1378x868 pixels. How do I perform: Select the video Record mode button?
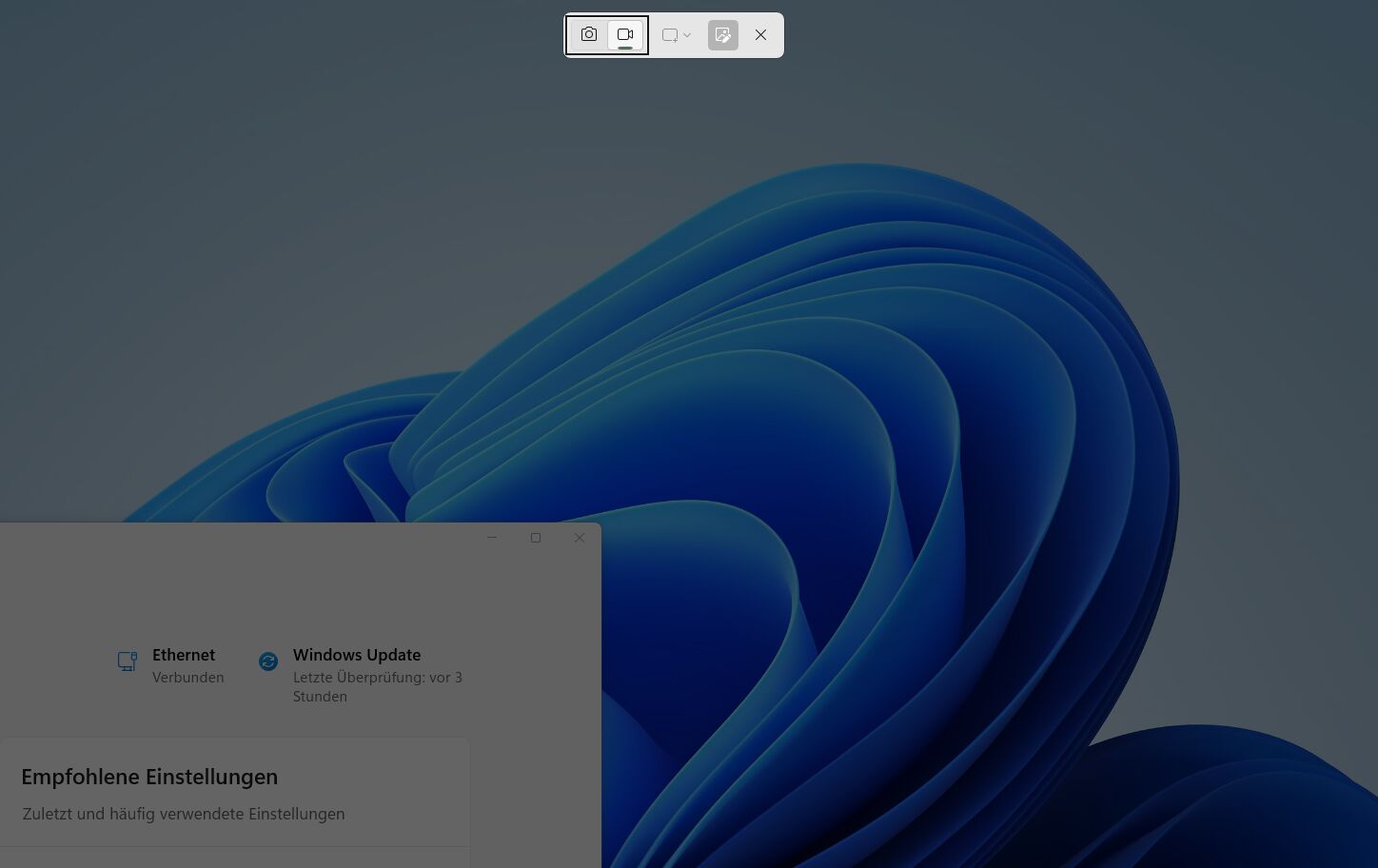[625, 35]
